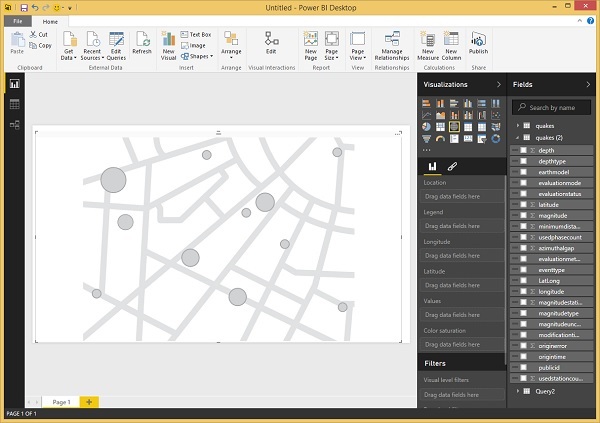Insert a New Visual

click(x=168, y=40)
